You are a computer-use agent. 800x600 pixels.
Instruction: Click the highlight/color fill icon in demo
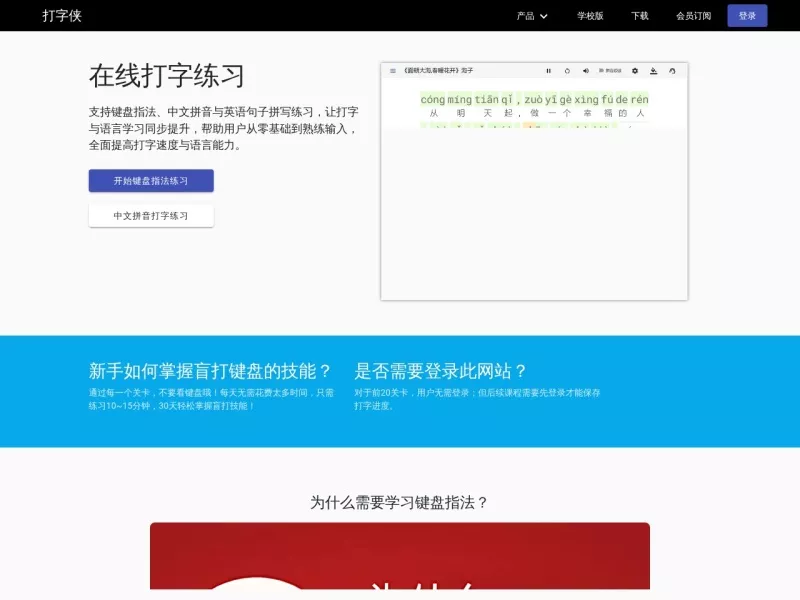pos(654,71)
